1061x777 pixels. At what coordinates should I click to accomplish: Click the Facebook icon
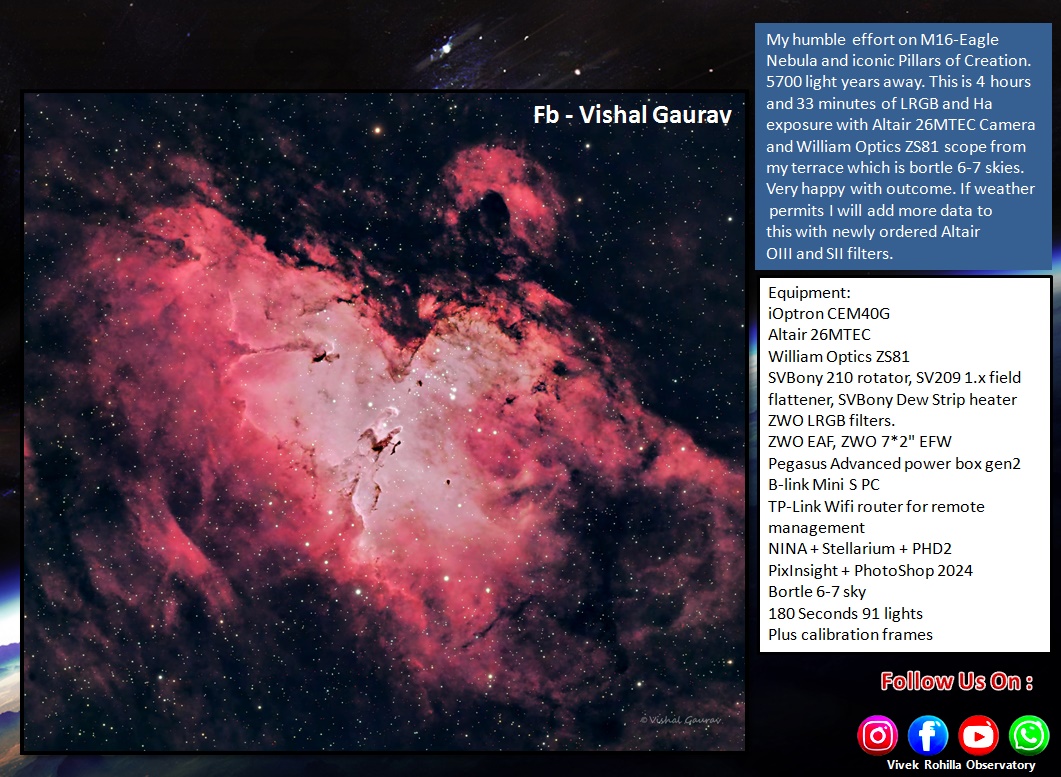click(x=928, y=735)
